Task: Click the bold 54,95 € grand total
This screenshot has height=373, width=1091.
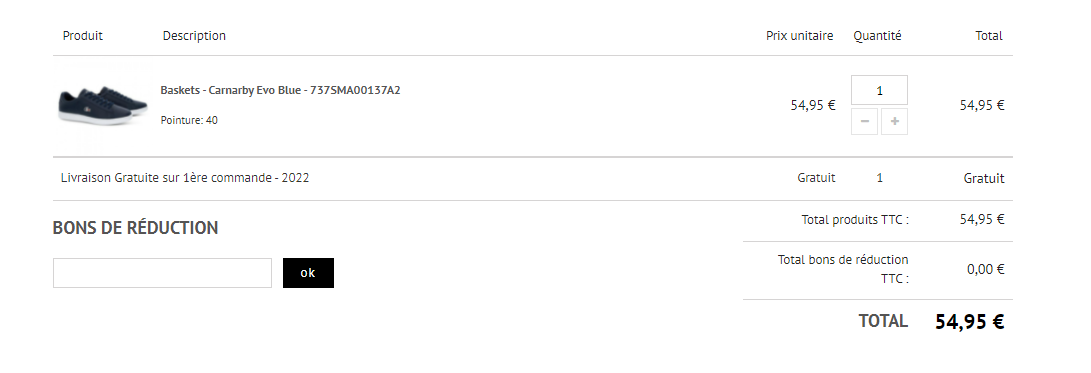Action: (970, 322)
